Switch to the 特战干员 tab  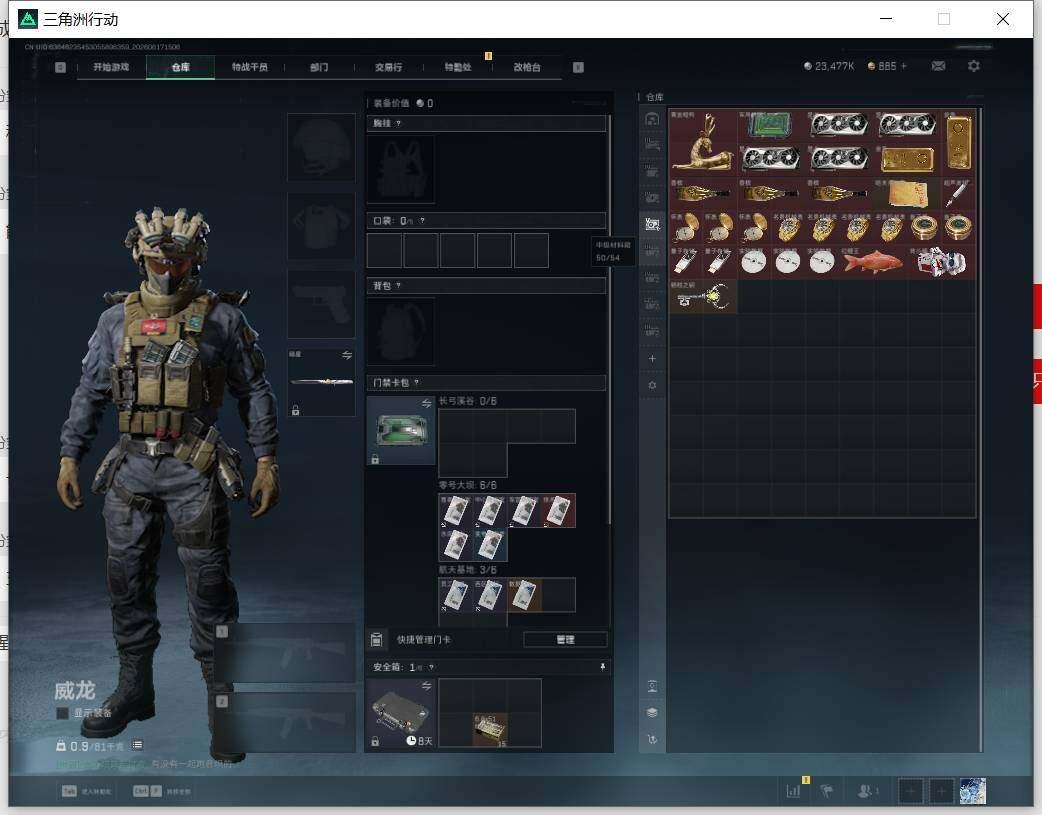[250, 67]
